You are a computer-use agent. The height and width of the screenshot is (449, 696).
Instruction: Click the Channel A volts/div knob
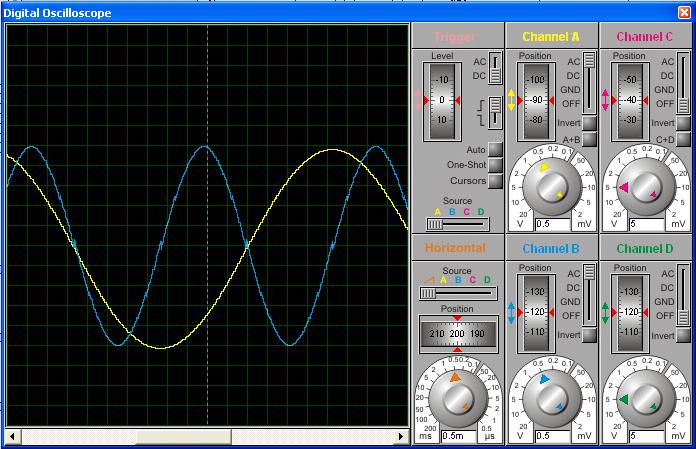[552, 187]
